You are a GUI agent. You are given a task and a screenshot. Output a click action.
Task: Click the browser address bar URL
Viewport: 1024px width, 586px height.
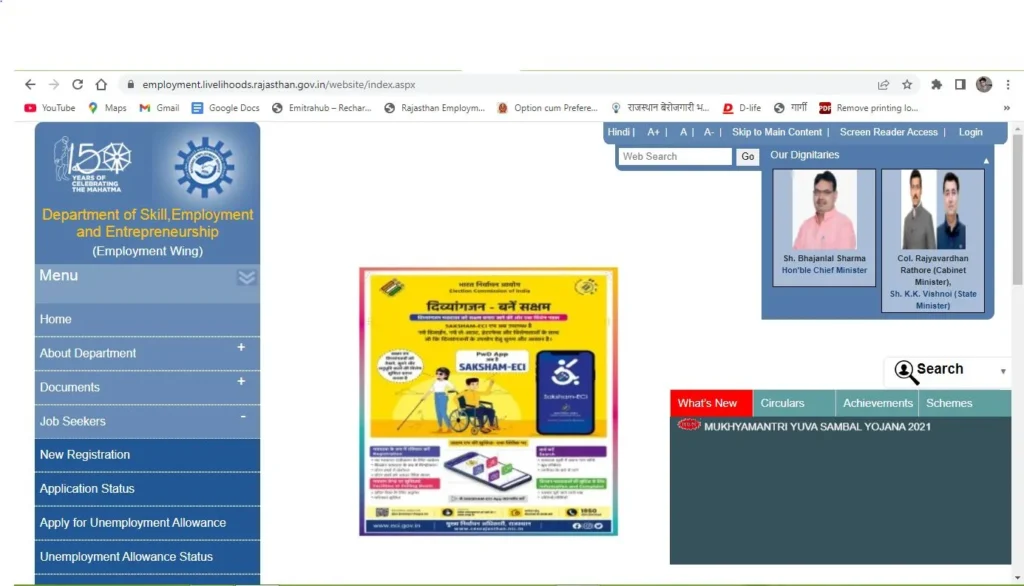(279, 84)
